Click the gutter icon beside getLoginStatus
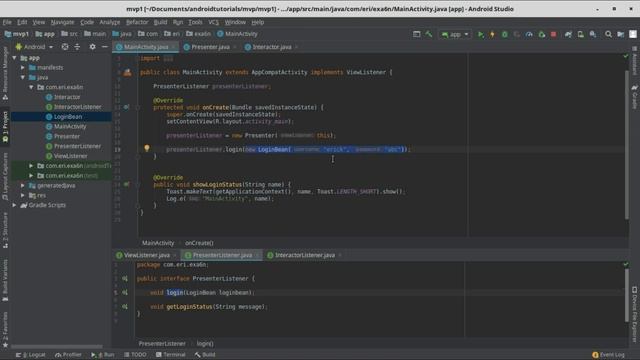This screenshot has width=640, height=360. point(125,307)
